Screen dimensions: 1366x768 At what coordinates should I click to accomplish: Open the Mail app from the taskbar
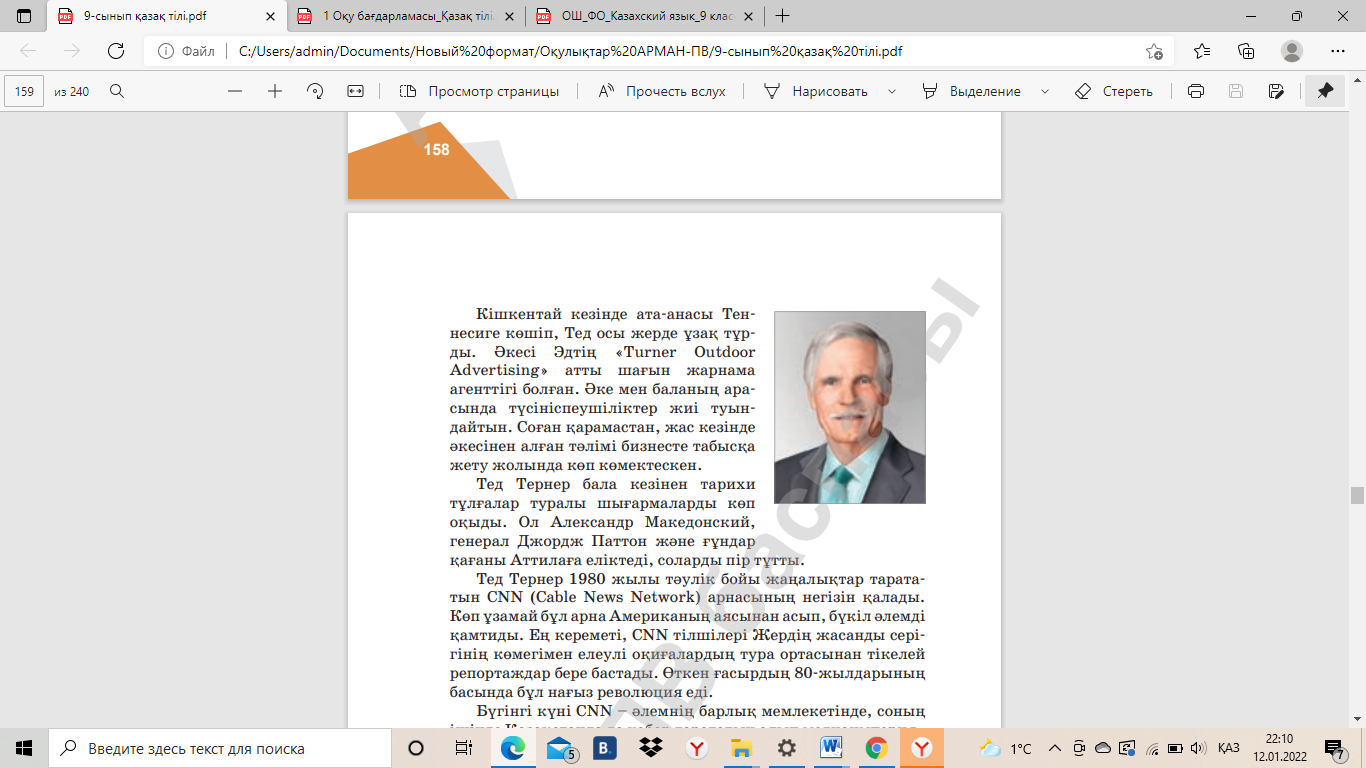tap(560, 748)
